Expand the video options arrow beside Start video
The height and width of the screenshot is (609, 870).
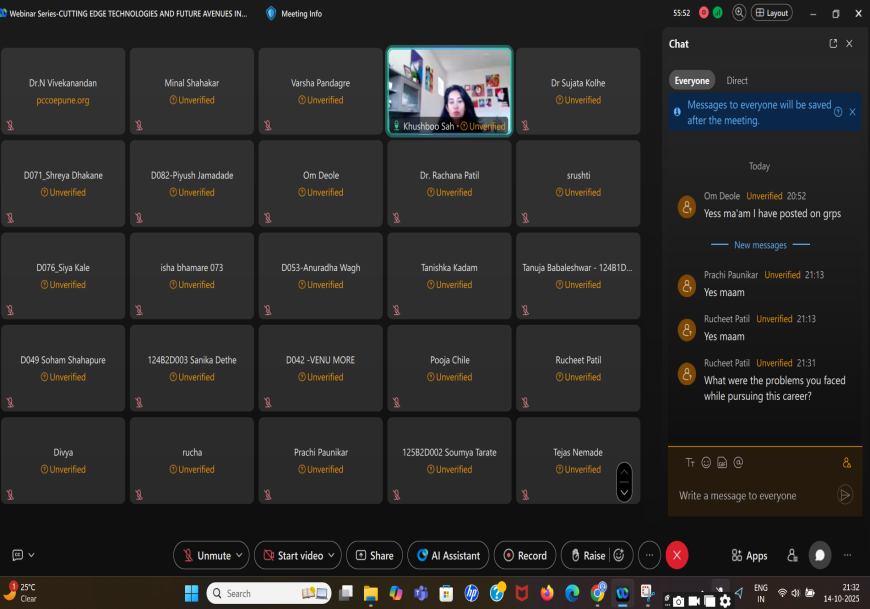point(333,555)
